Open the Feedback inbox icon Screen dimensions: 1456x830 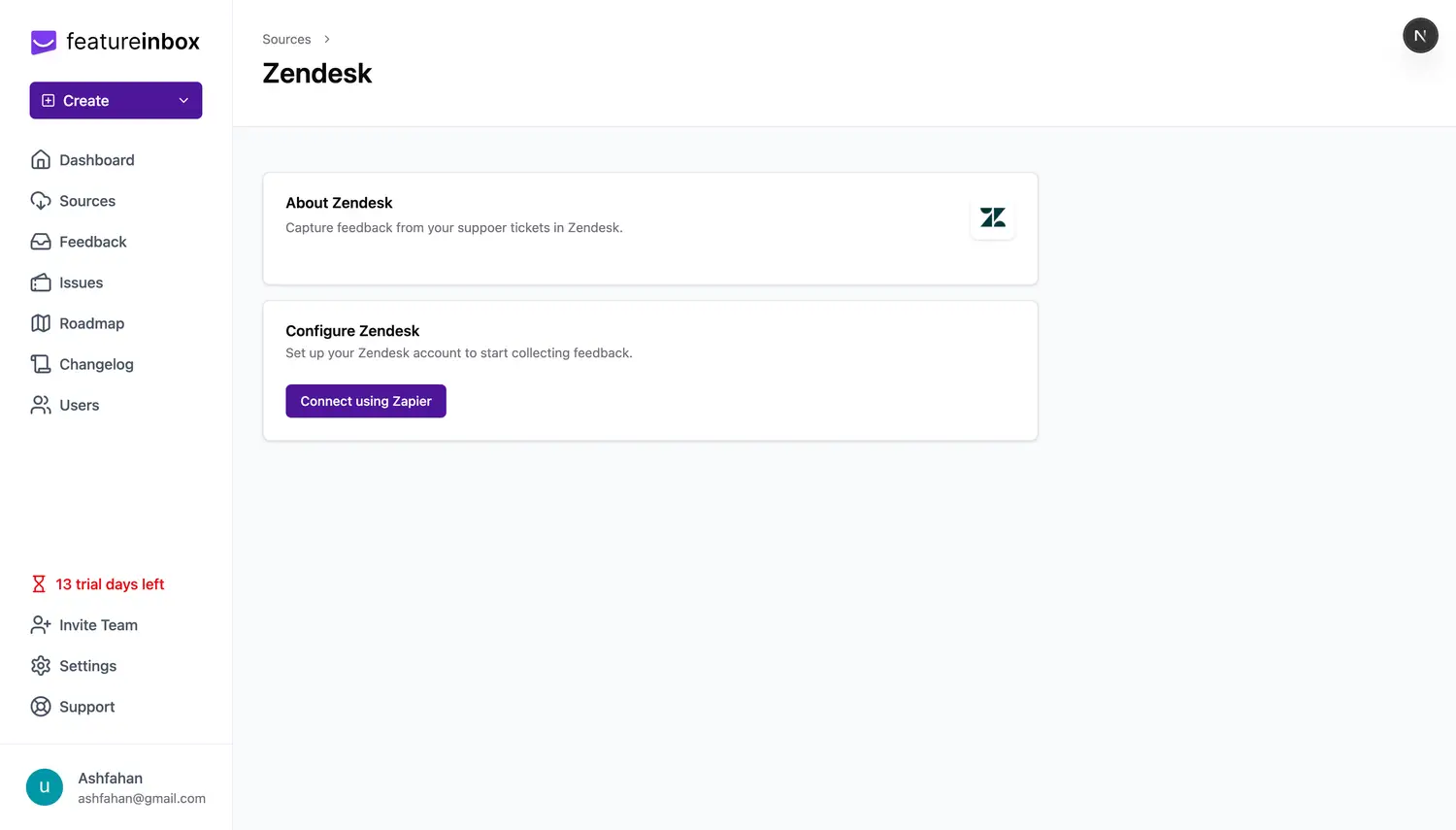click(41, 242)
